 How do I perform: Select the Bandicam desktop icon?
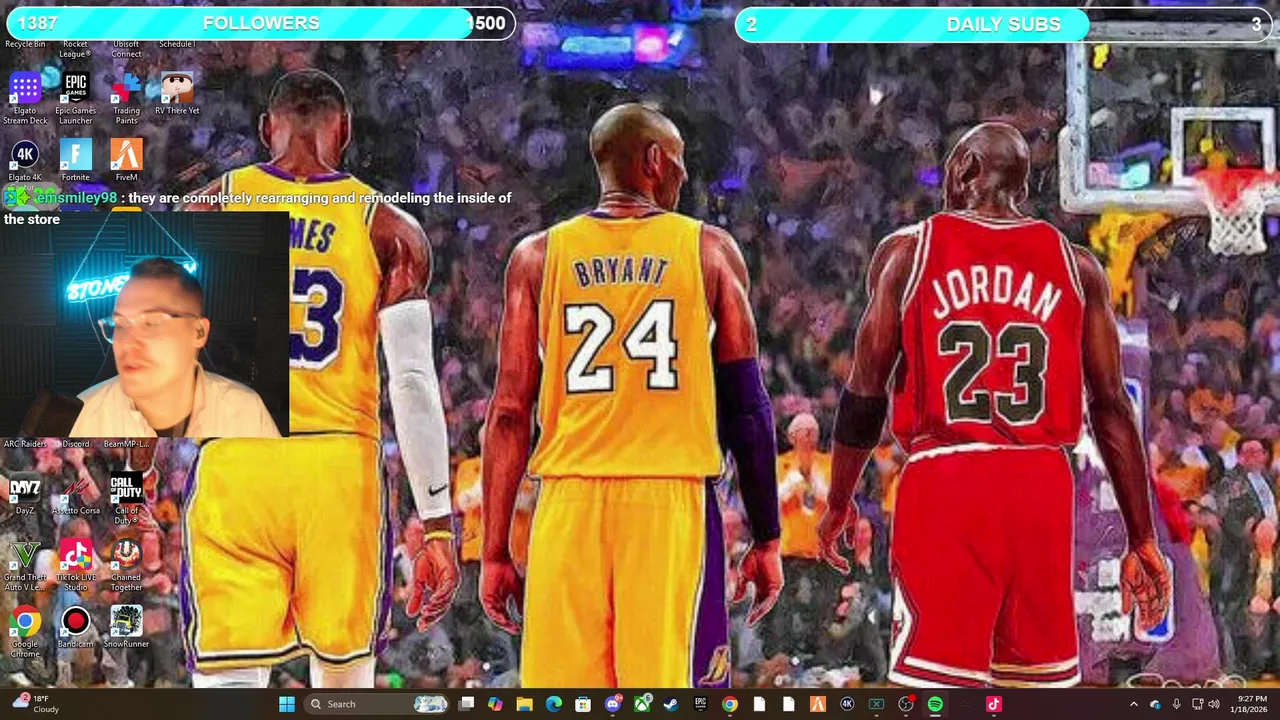click(x=76, y=628)
